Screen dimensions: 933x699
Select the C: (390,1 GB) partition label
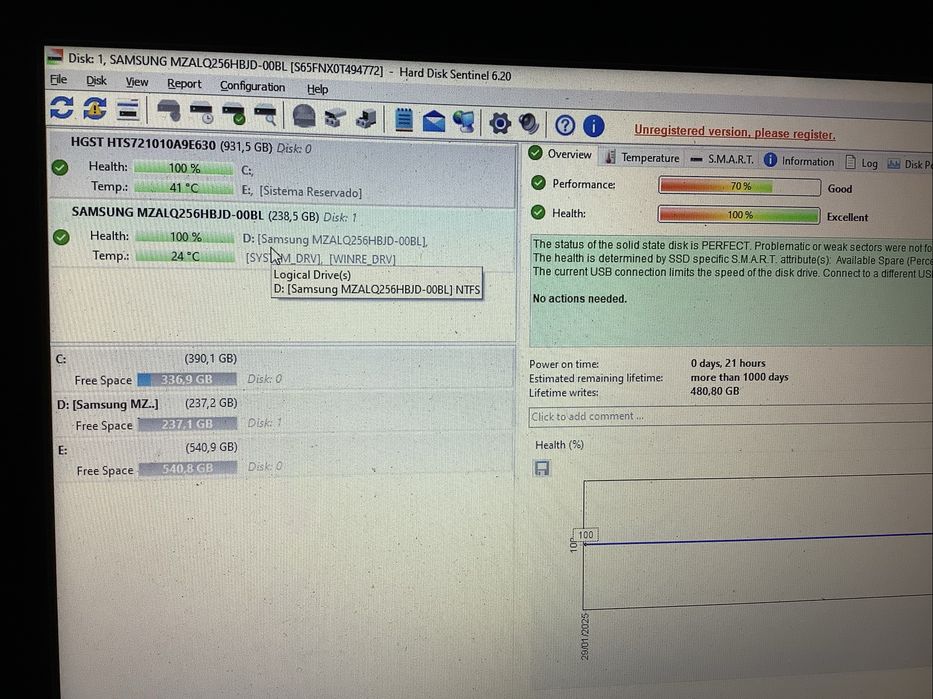tap(146, 359)
